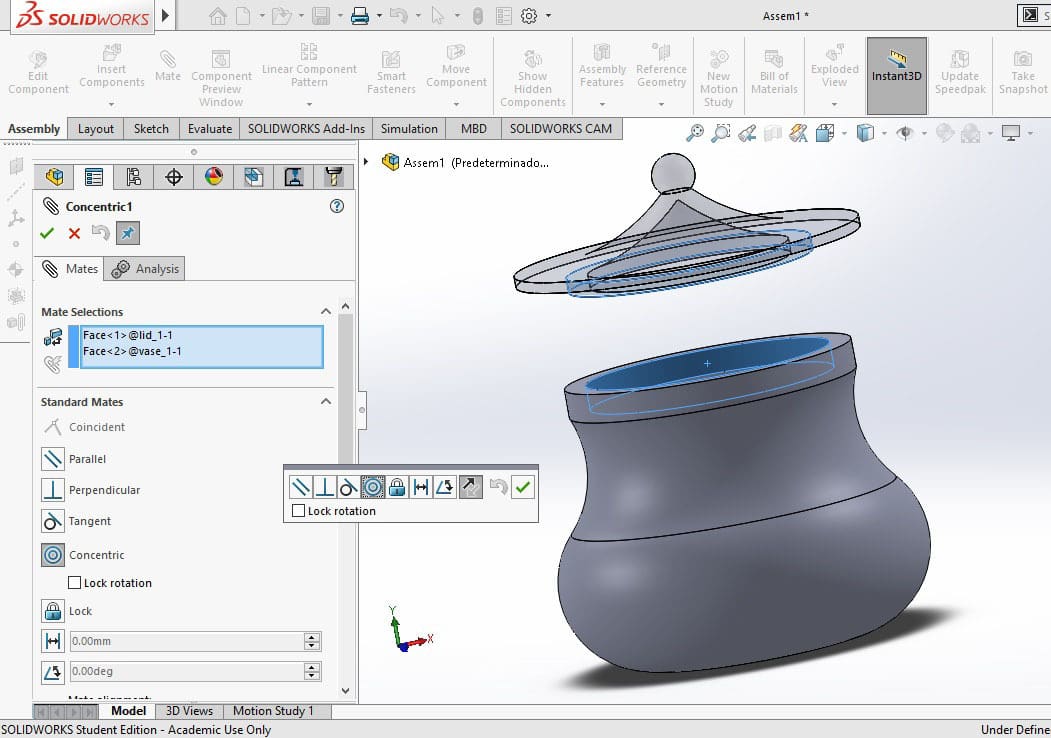Click the distance value field 0.00mm

click(187, 641)
